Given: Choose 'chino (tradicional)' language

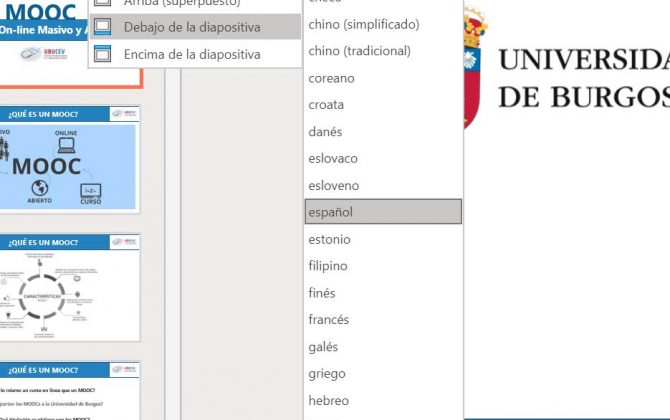Looking at the screenshot, I should pyautogui.click(x=383, y=51).
